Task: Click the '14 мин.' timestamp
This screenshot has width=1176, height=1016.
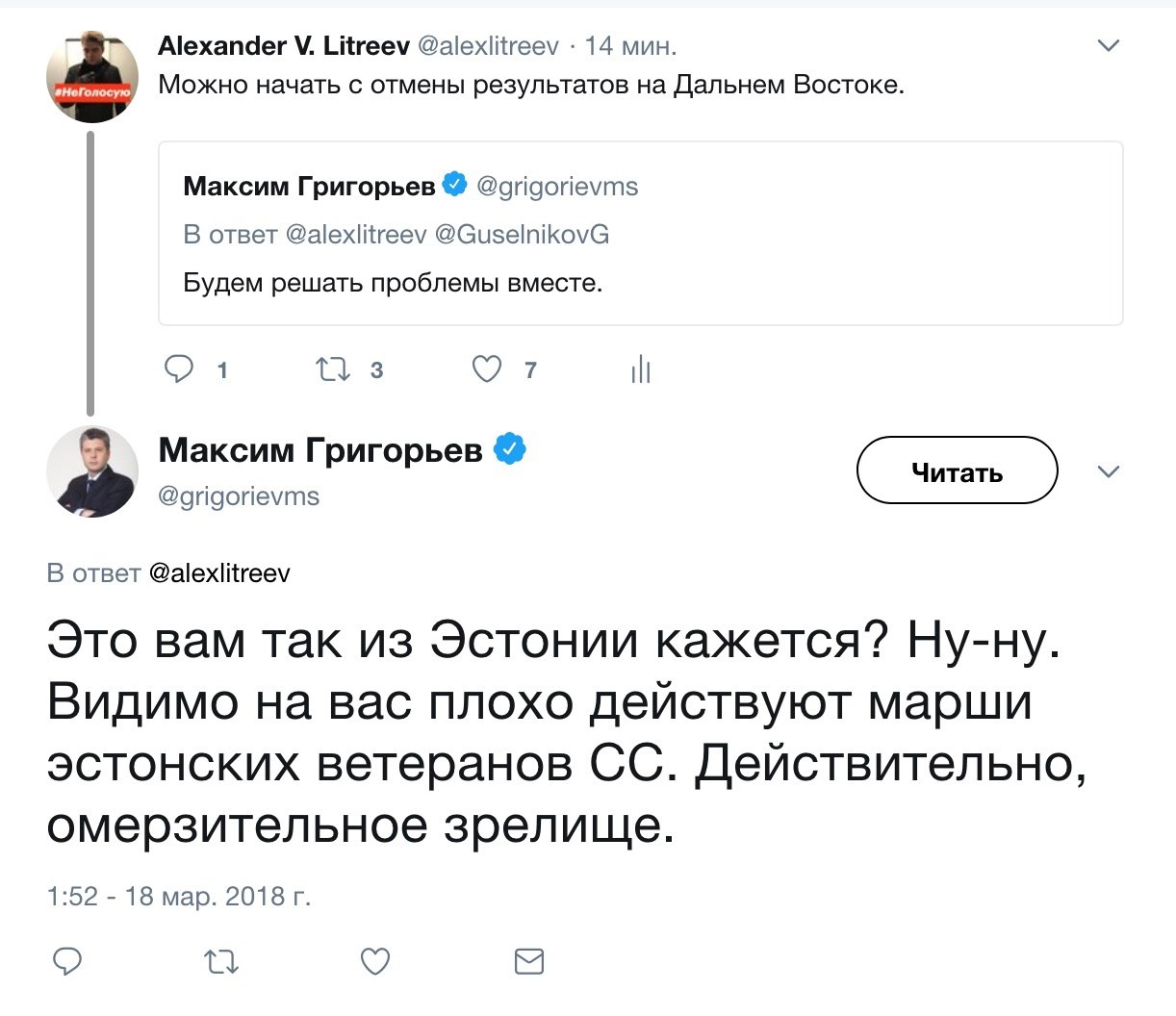Action: tap(630, 45)
